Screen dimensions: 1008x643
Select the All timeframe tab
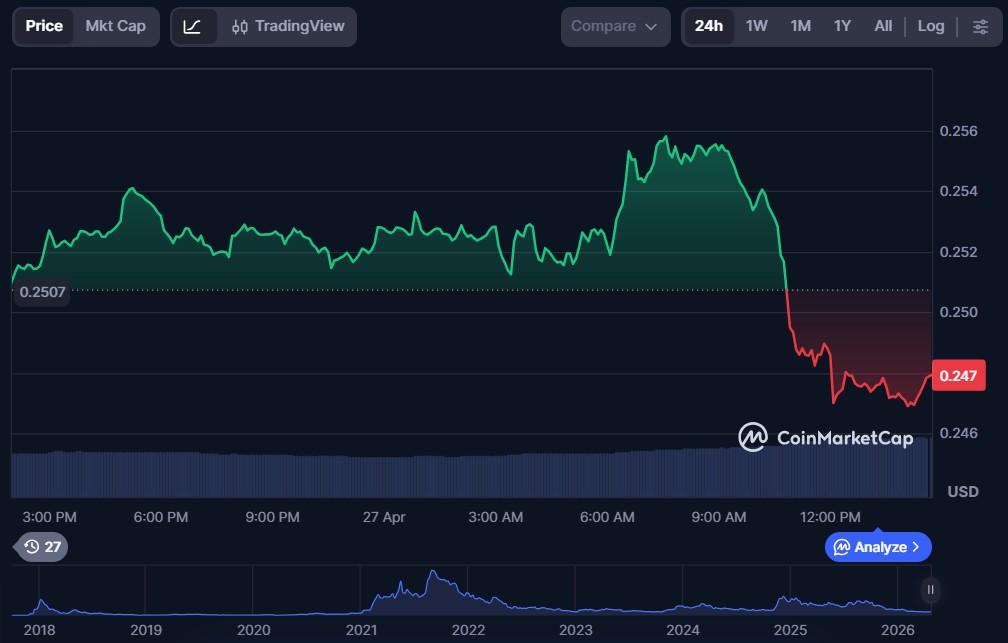pos(883,26)
